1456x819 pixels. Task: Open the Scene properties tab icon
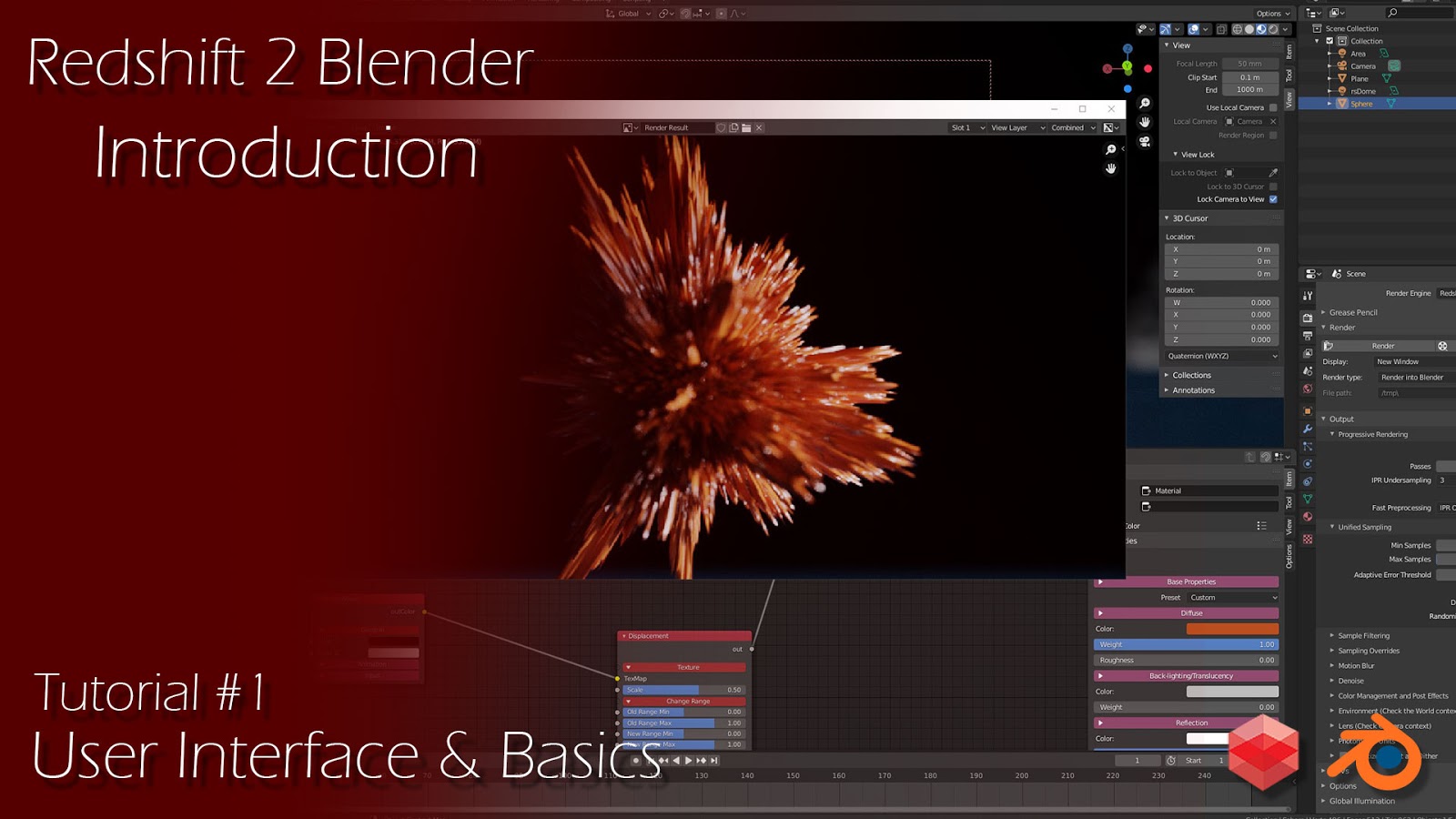click(x=1308, y=371)
